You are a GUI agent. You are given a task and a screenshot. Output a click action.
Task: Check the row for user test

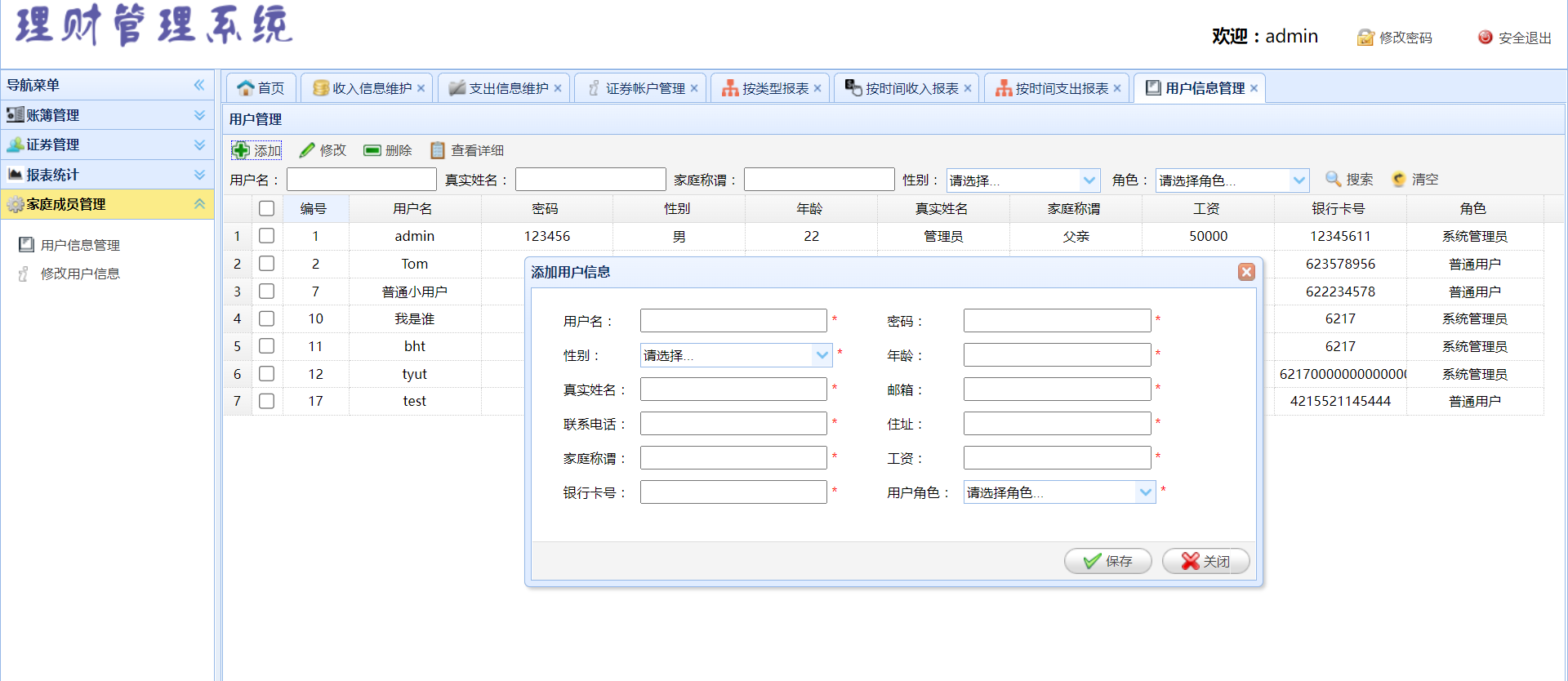(266, 401)
